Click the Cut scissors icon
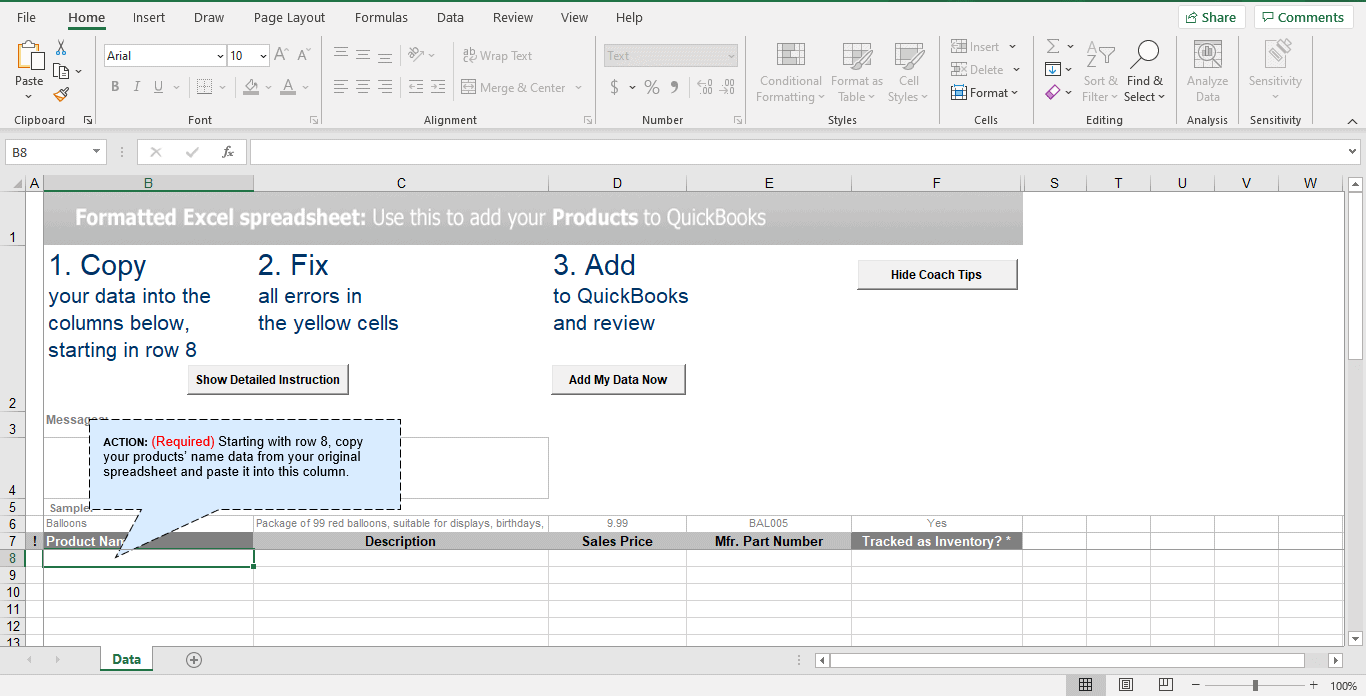 (x=61, y=48)
